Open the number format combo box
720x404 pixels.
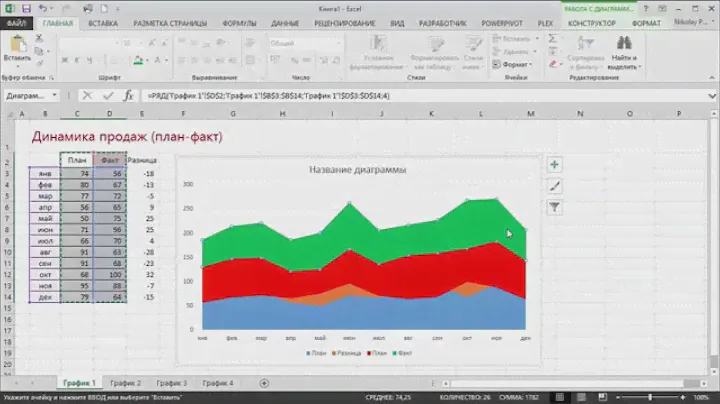(297, 43)
